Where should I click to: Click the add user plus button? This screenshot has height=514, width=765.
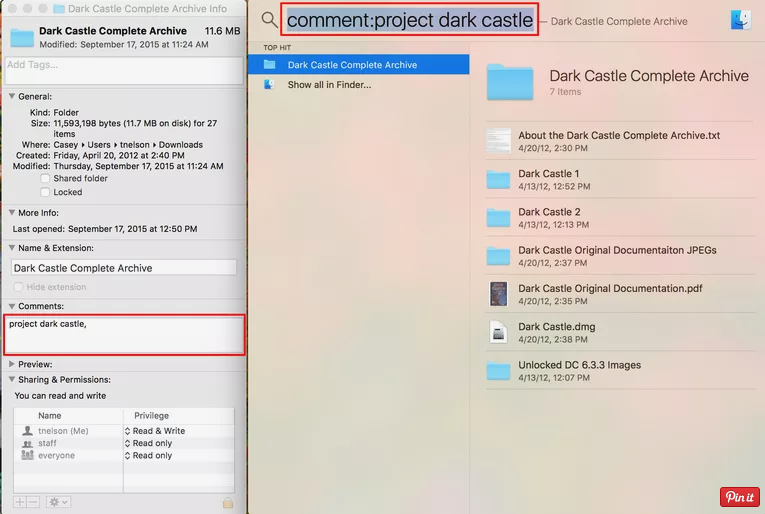click(x=20, y=502)
